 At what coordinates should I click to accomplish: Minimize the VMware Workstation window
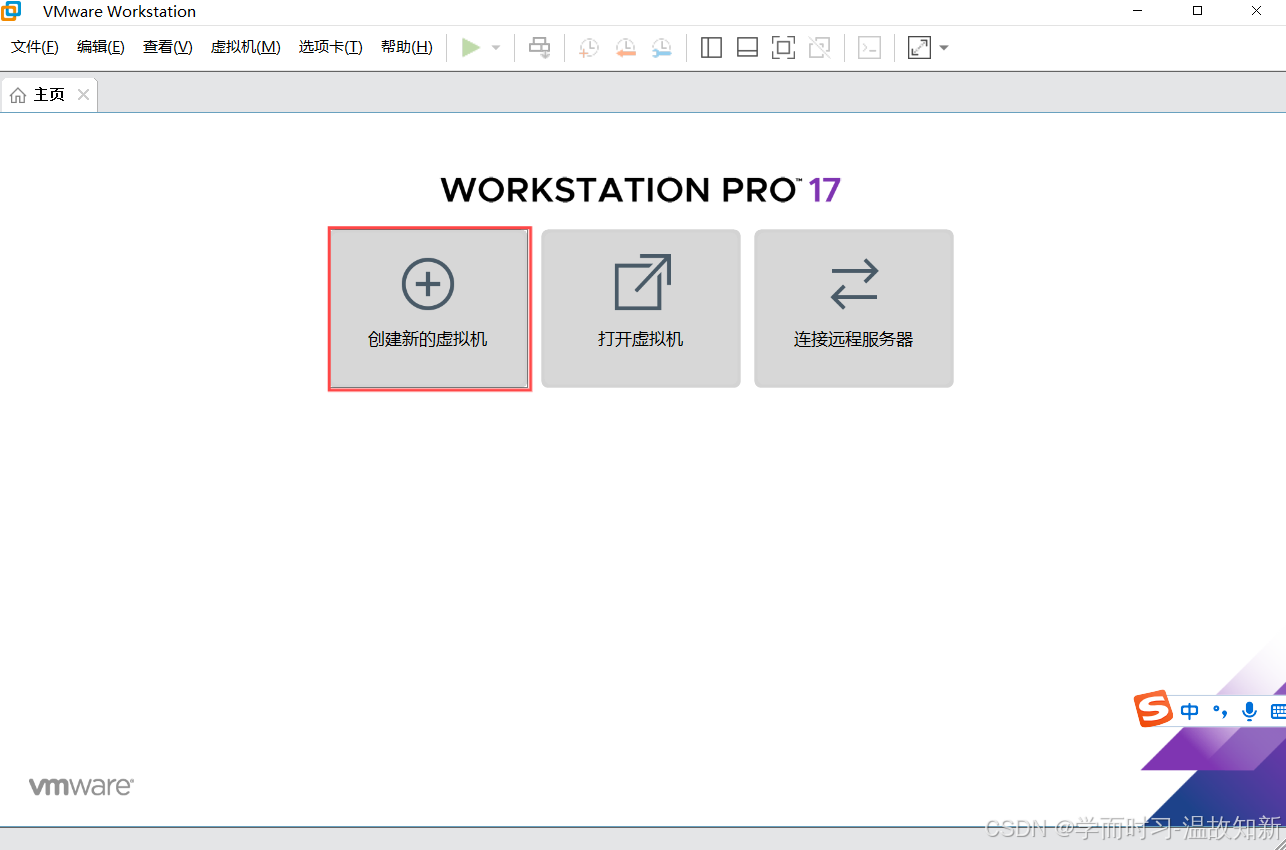coord(1138,11)
